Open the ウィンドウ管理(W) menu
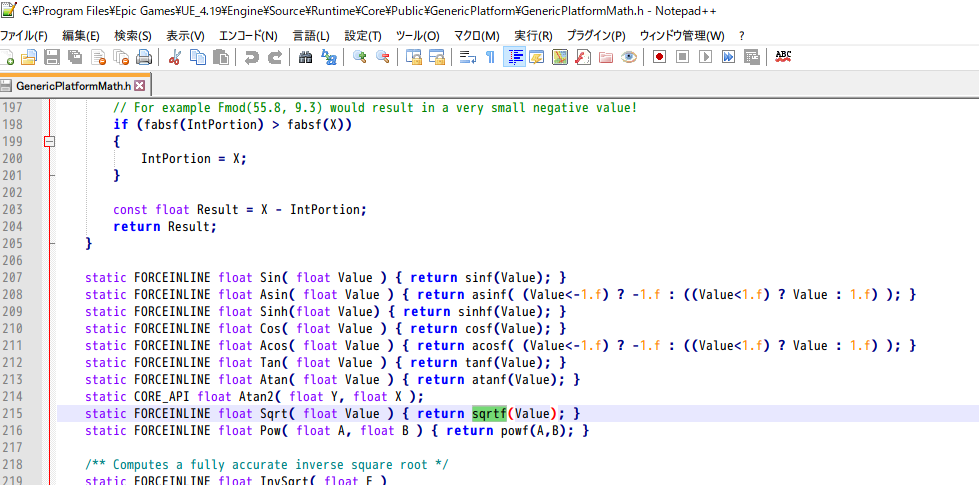Image resolution: width=979 pixels, height=485 pixels. click(x=682, y=36)
